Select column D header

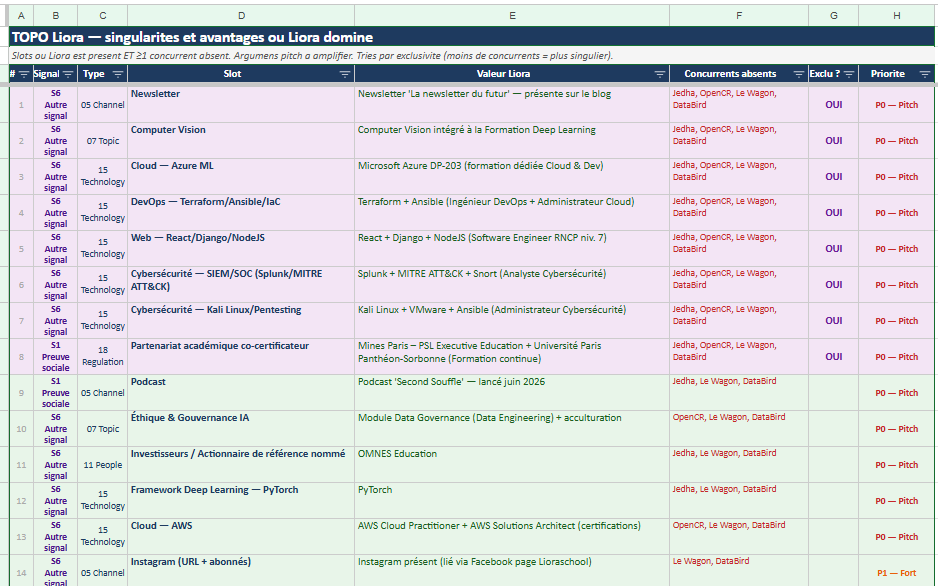(241, 16)
